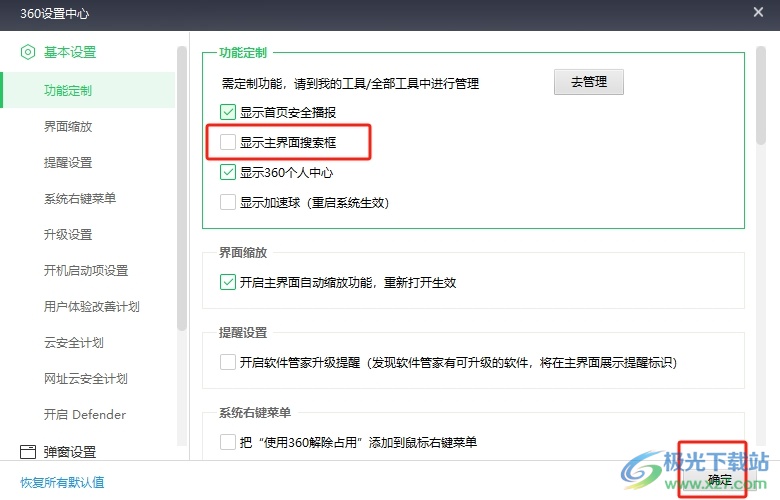This screenshot has width=780, height=500.
Task: Open 开启 Defender sidebar item
Action: 85,414
